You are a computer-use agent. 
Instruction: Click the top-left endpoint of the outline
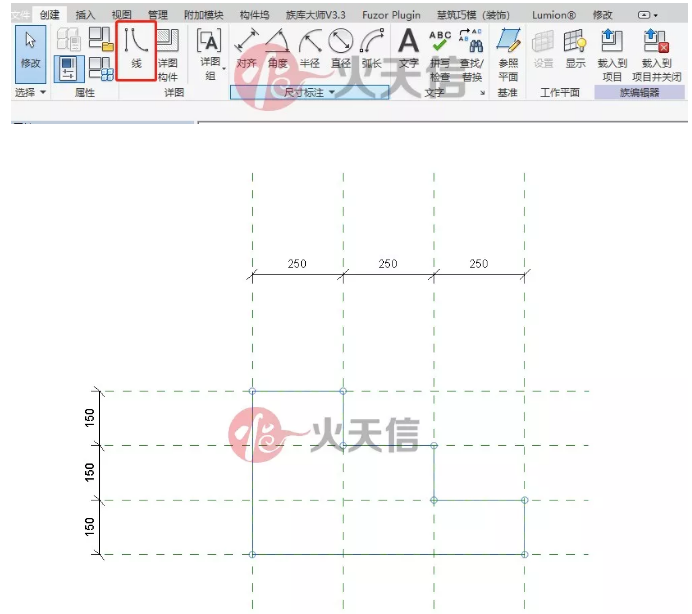click(252, 391)
